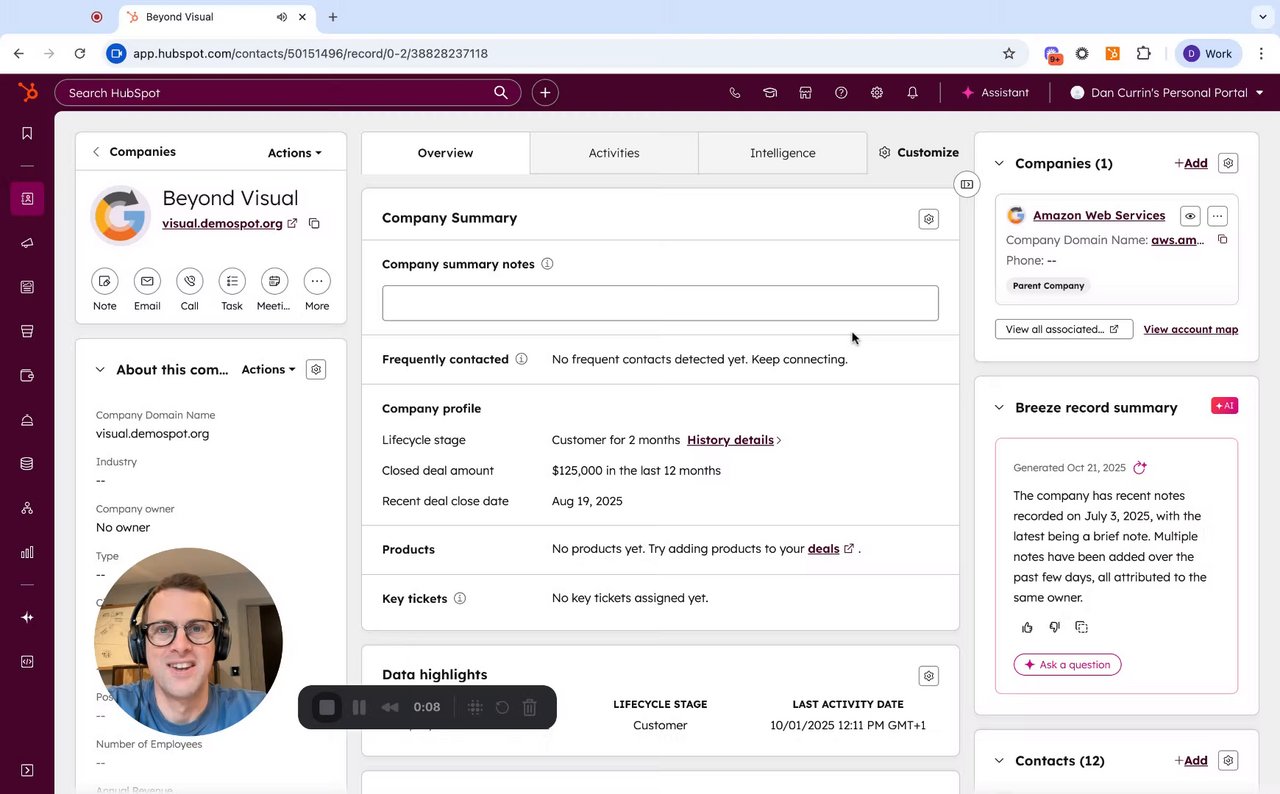
Task: Expand the left navigation sidebar
Action: tap(27, 770)
